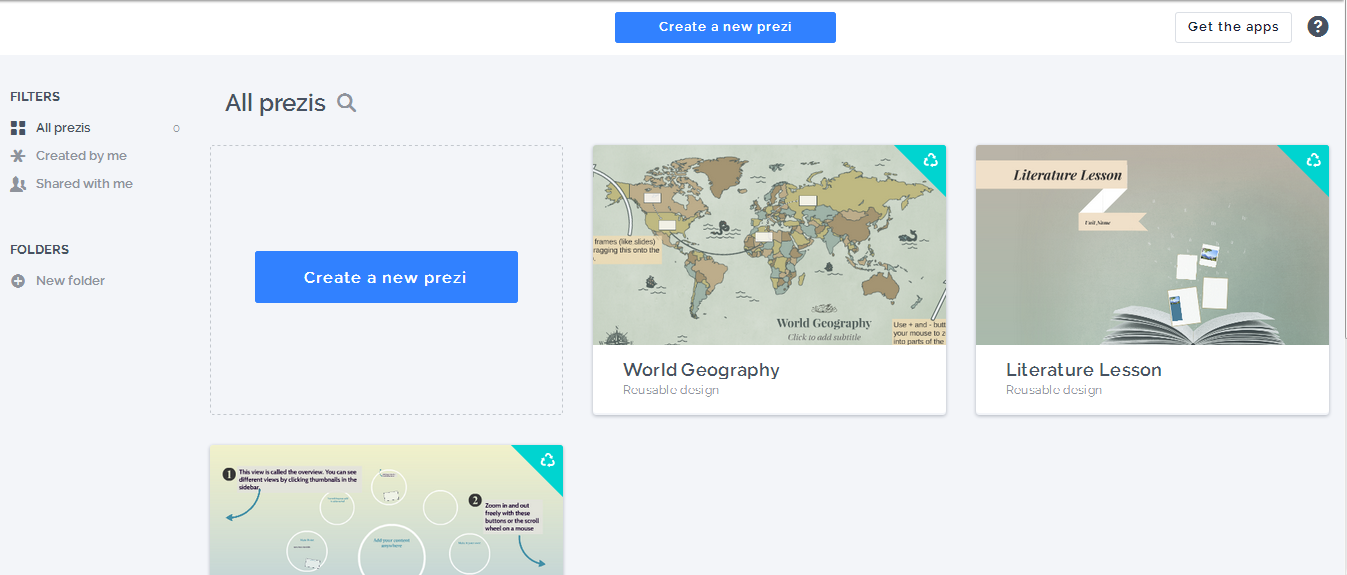Open the Get the apps button

1232,27
